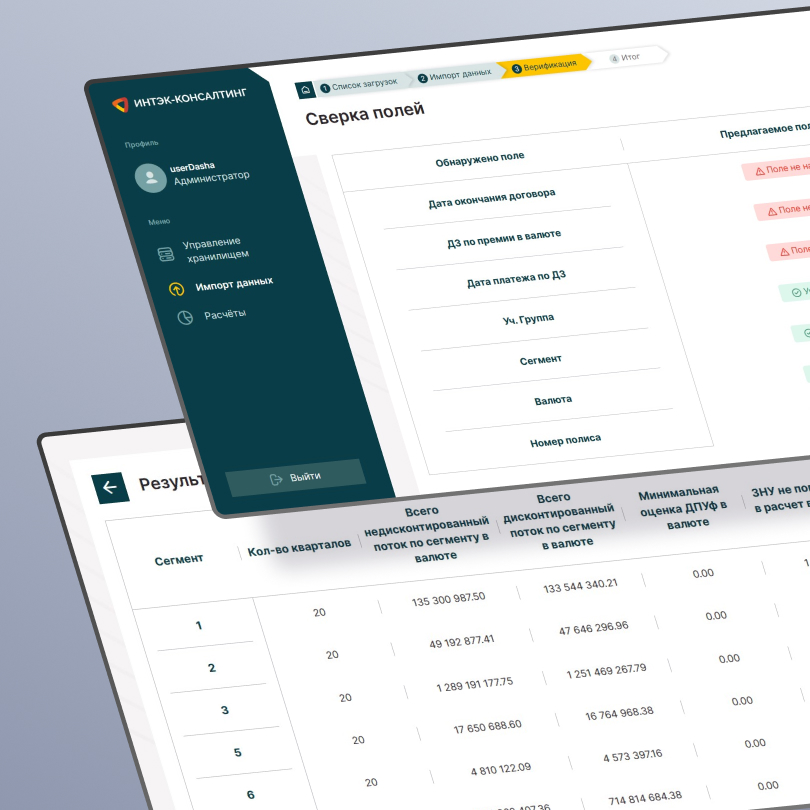810x810 pixels.
Task: Click warning badge for Дата окончания договора
Action: click(777, 168)
